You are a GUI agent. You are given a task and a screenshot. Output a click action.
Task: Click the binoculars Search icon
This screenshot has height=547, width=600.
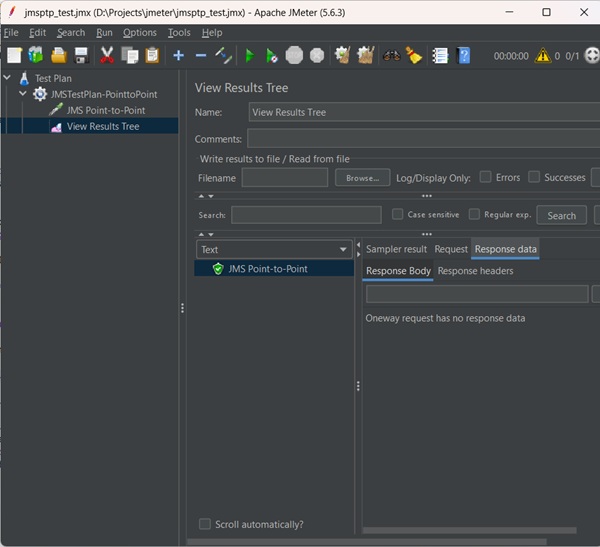(x=391, y=55)
